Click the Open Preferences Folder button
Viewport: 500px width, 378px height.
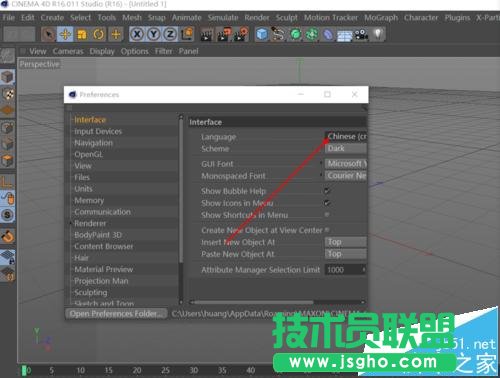(116, 314)
